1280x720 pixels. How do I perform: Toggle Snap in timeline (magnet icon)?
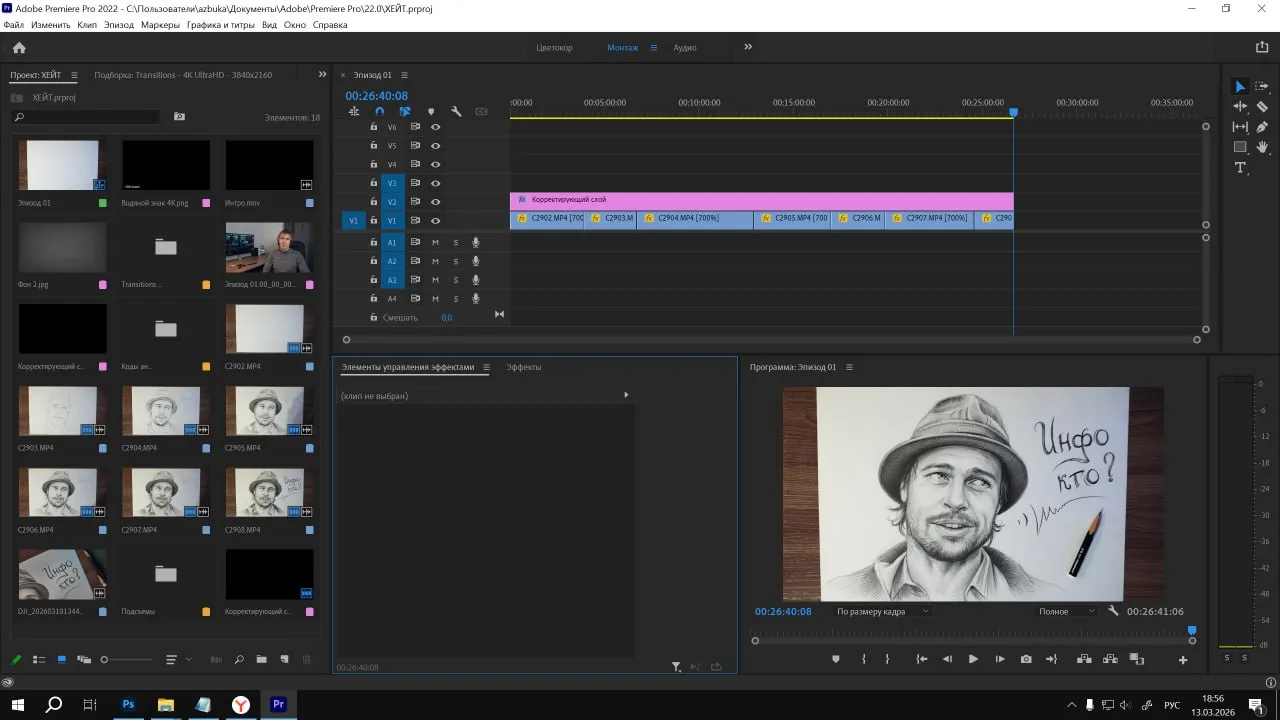(379, 112)
